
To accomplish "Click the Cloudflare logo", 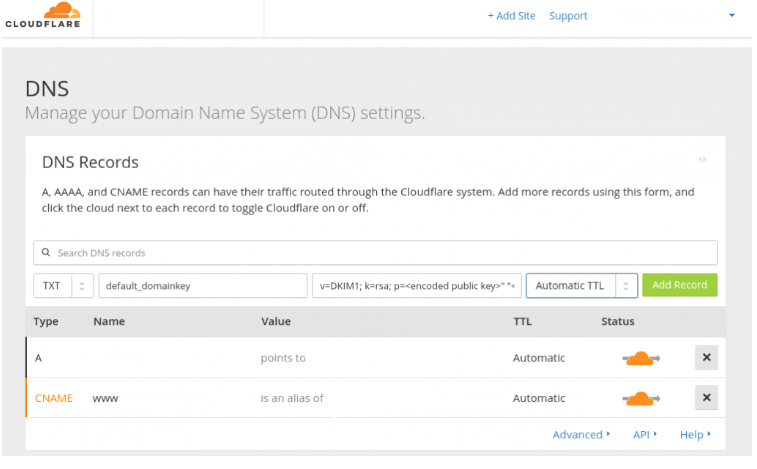I will point(43,15).
